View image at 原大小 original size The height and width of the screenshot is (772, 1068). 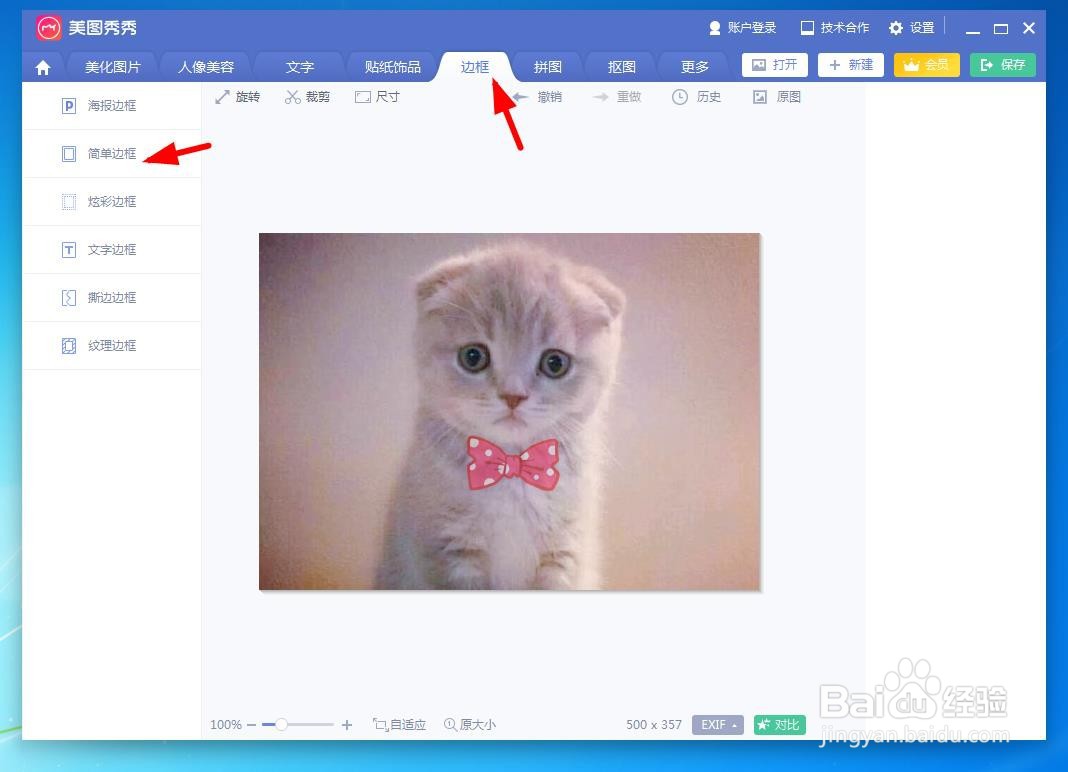pyautogui.click(x=470, y=724)
